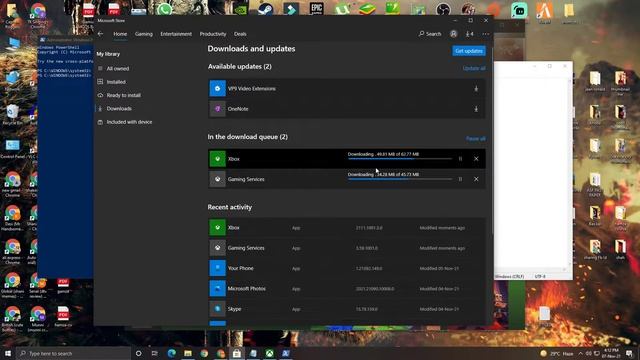Screen dimensions: 640x360
Task: Open the WhatsApp desktop shortcut
Action: (x=164, y=9)
